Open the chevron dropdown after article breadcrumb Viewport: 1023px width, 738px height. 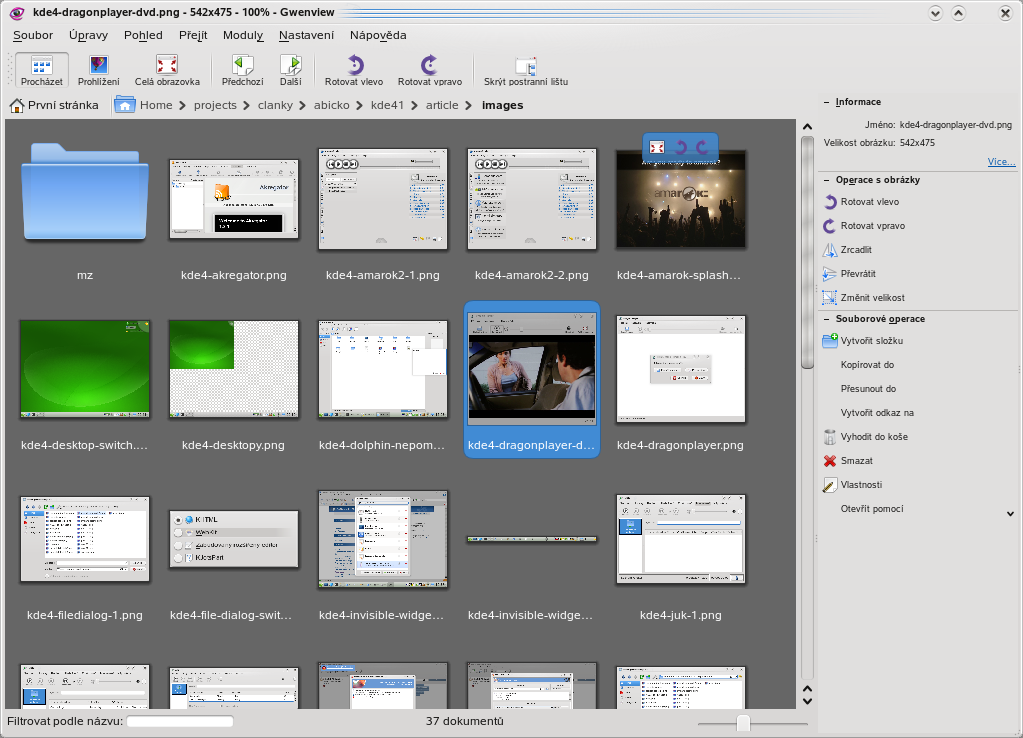point(468,106)
